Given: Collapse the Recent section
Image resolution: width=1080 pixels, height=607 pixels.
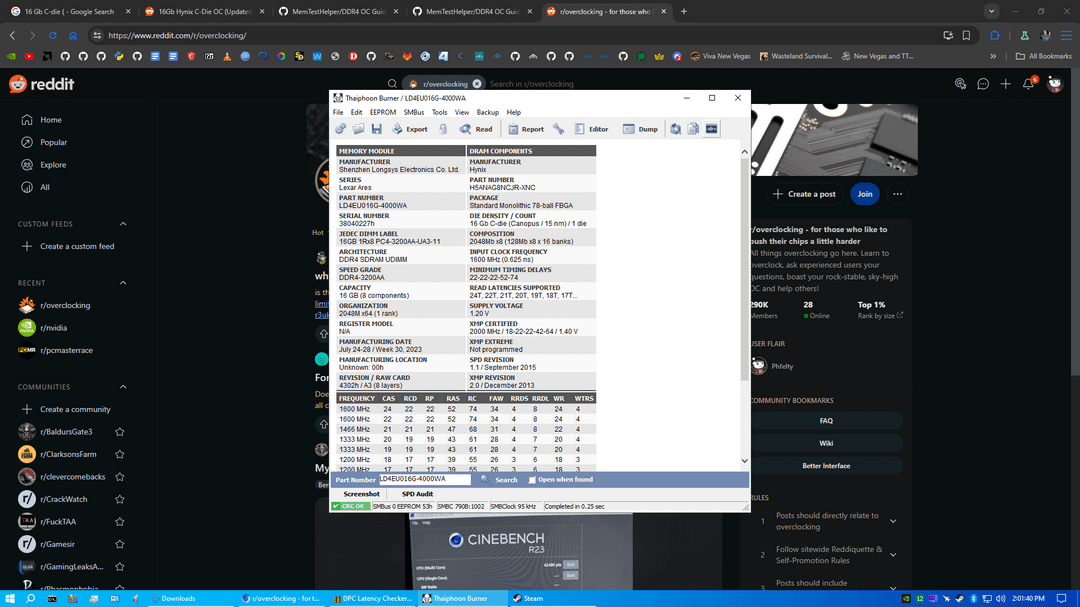Looking at the screenshot, I should pos(123,283).
